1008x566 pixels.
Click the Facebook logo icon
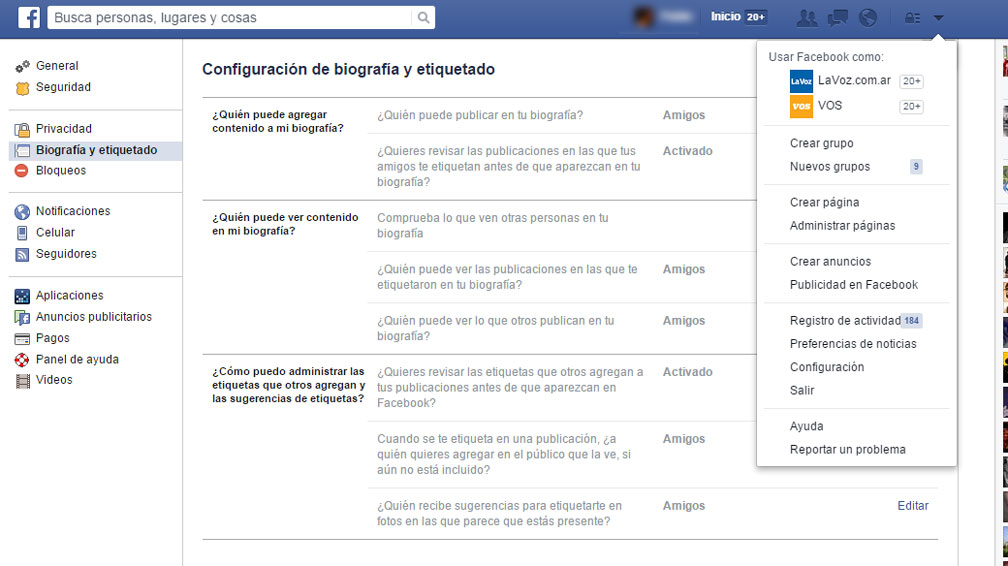29,17
